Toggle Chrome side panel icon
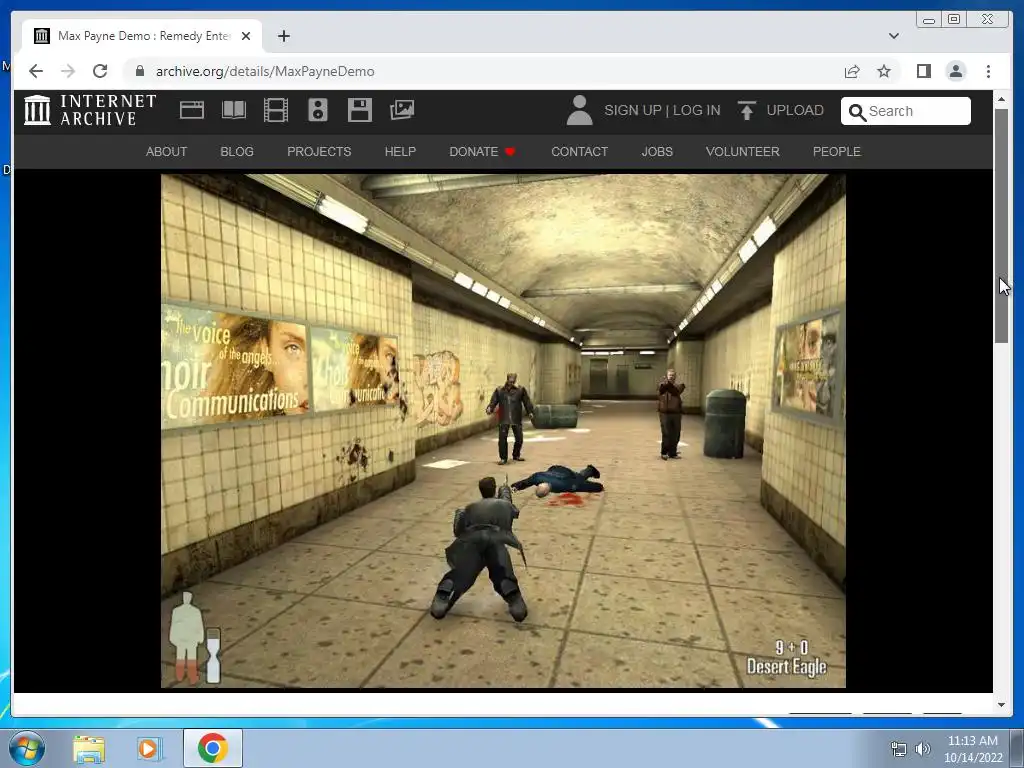 (x=923, y=71)
